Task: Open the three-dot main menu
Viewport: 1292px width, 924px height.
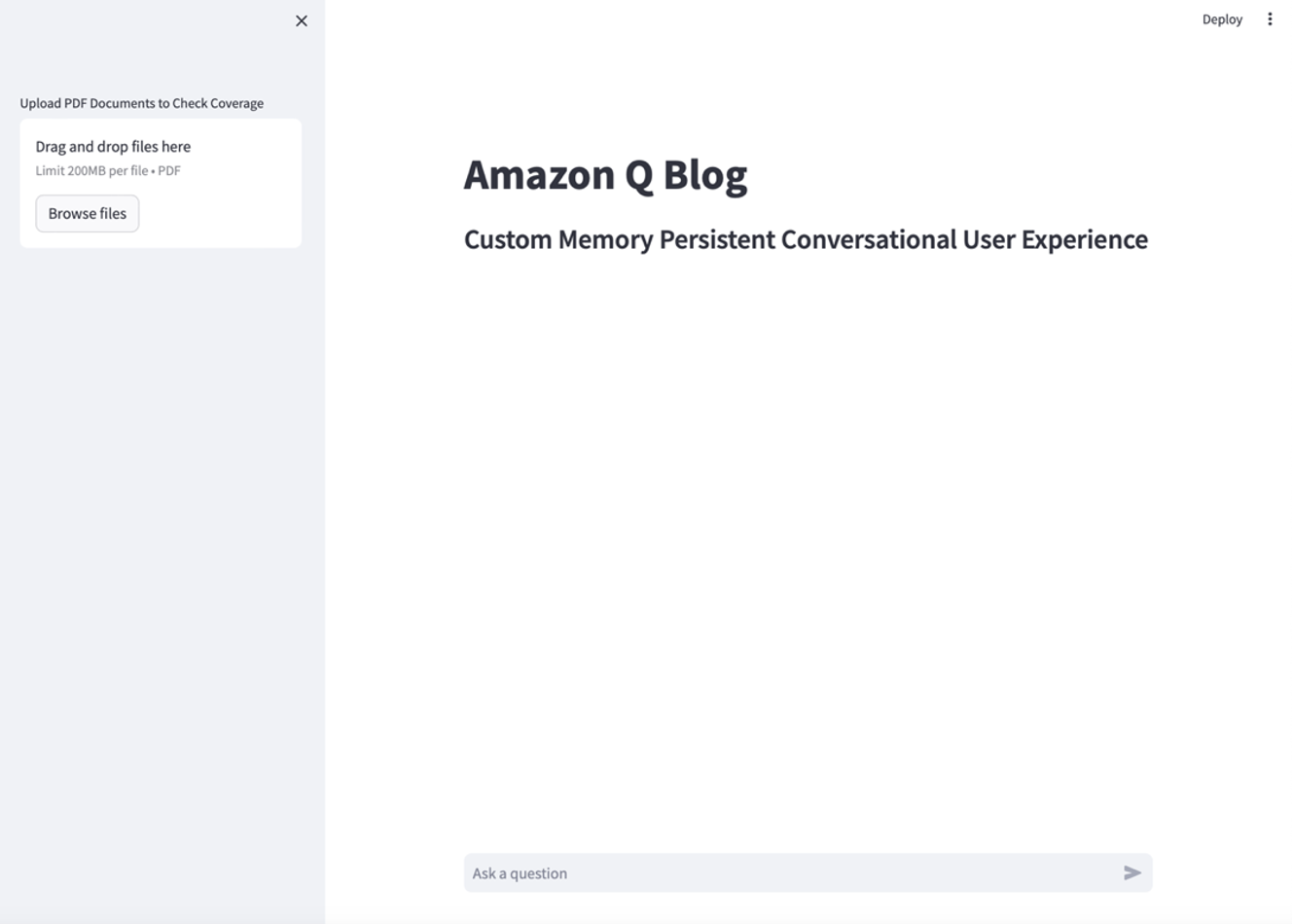Action: point(1270,19)
